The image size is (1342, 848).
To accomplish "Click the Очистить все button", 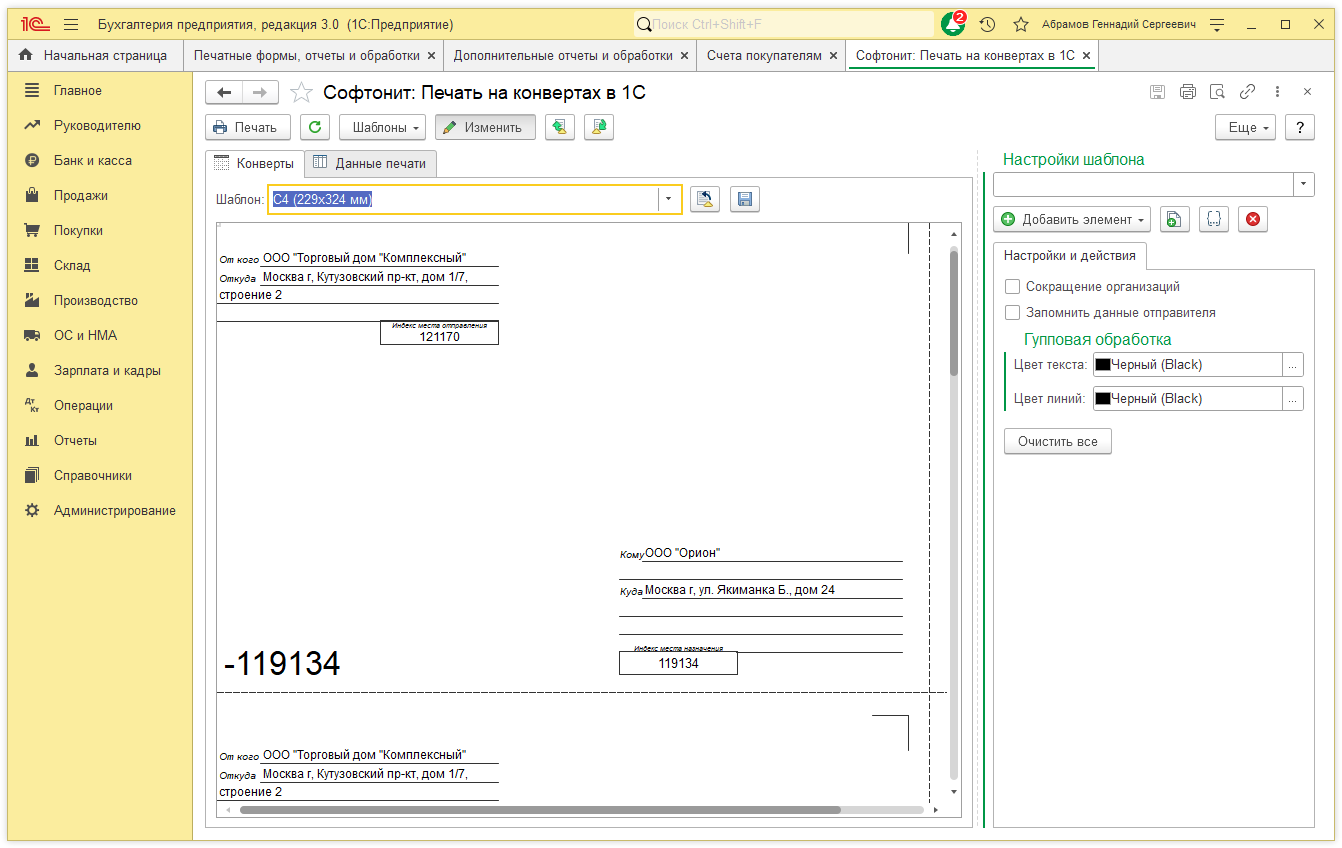I will pos(1057,441).
